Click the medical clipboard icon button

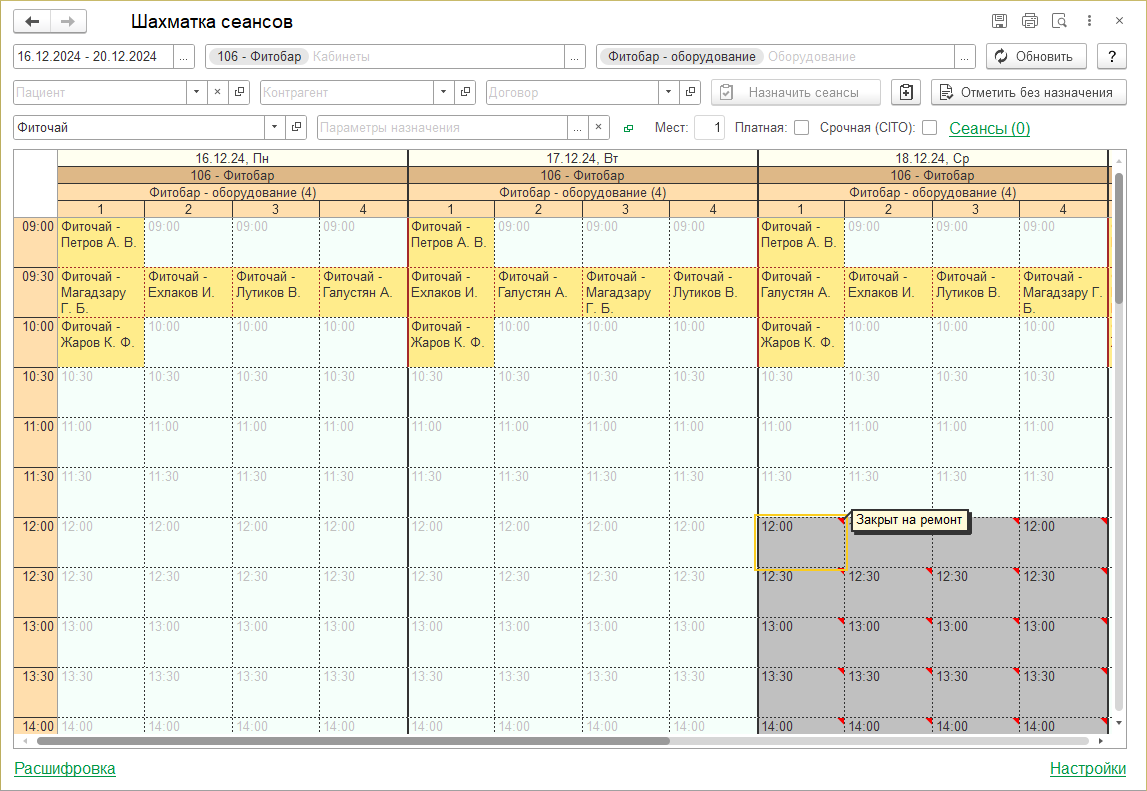coord(906,92)
